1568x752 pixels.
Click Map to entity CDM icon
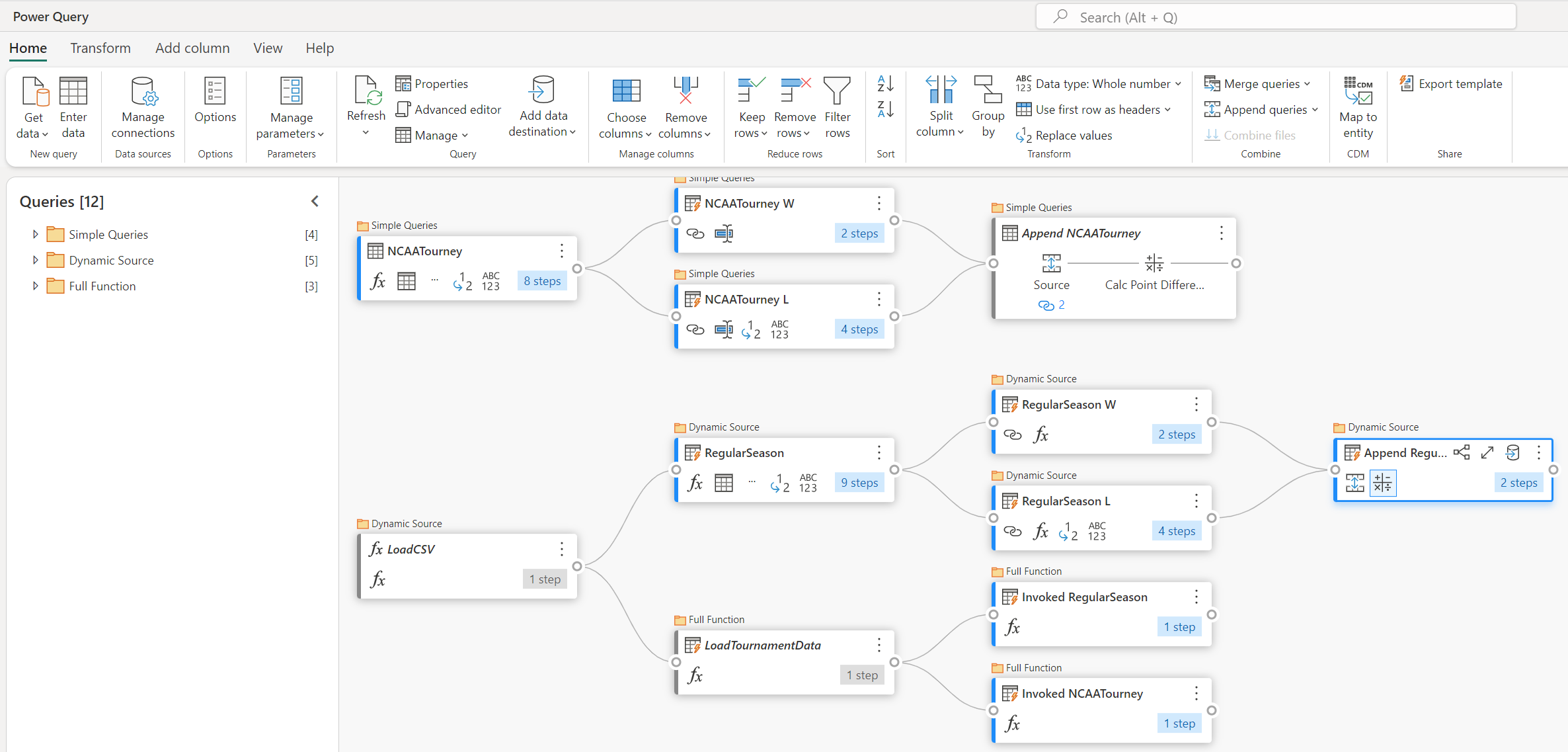click(x=1358, y=91)
